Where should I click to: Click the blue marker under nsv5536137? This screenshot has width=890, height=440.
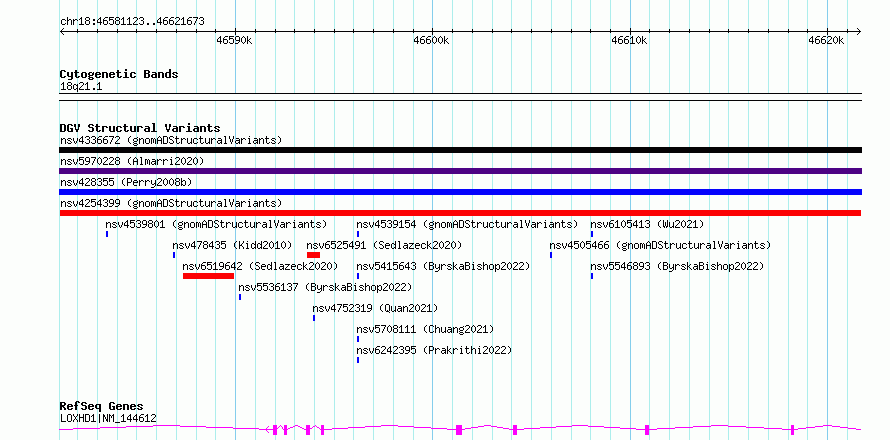coord(240,297)
